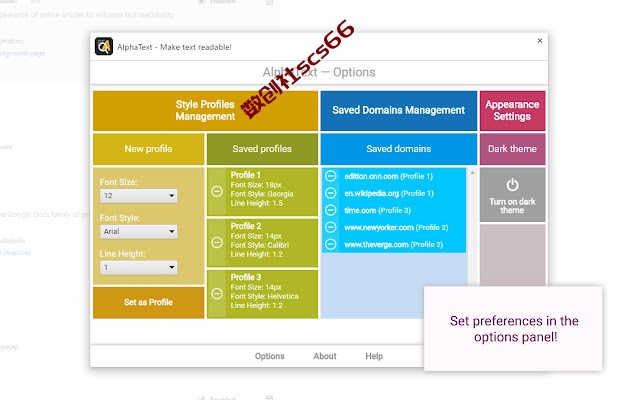
Task: Click www.newyorker.com (Profile 2) domain text
Action: [x=396, y=228]
